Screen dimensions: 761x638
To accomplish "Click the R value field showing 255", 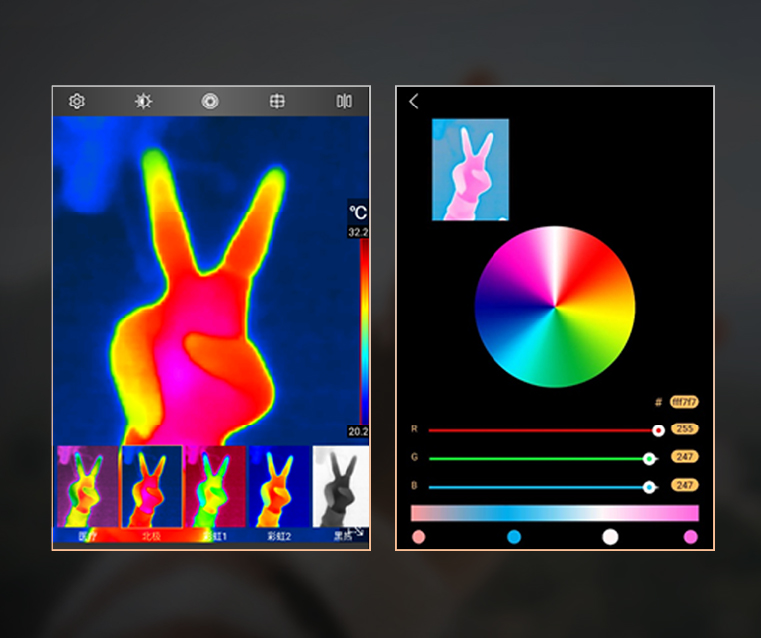I will point(684,429).
